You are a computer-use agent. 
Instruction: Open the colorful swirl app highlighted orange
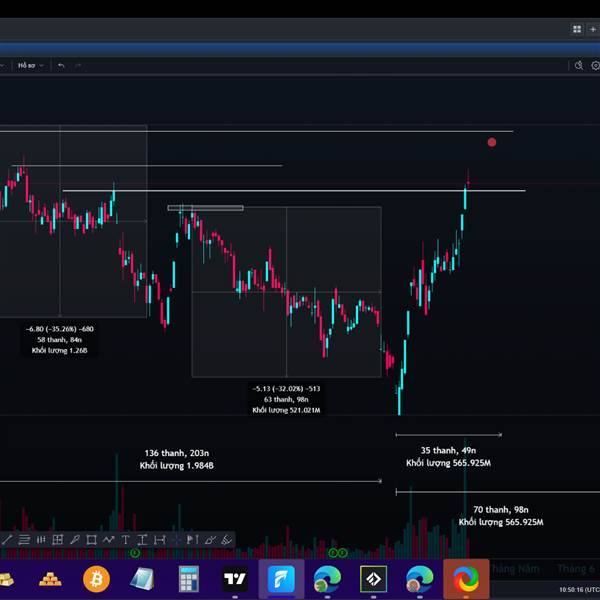tap(466, 579)
